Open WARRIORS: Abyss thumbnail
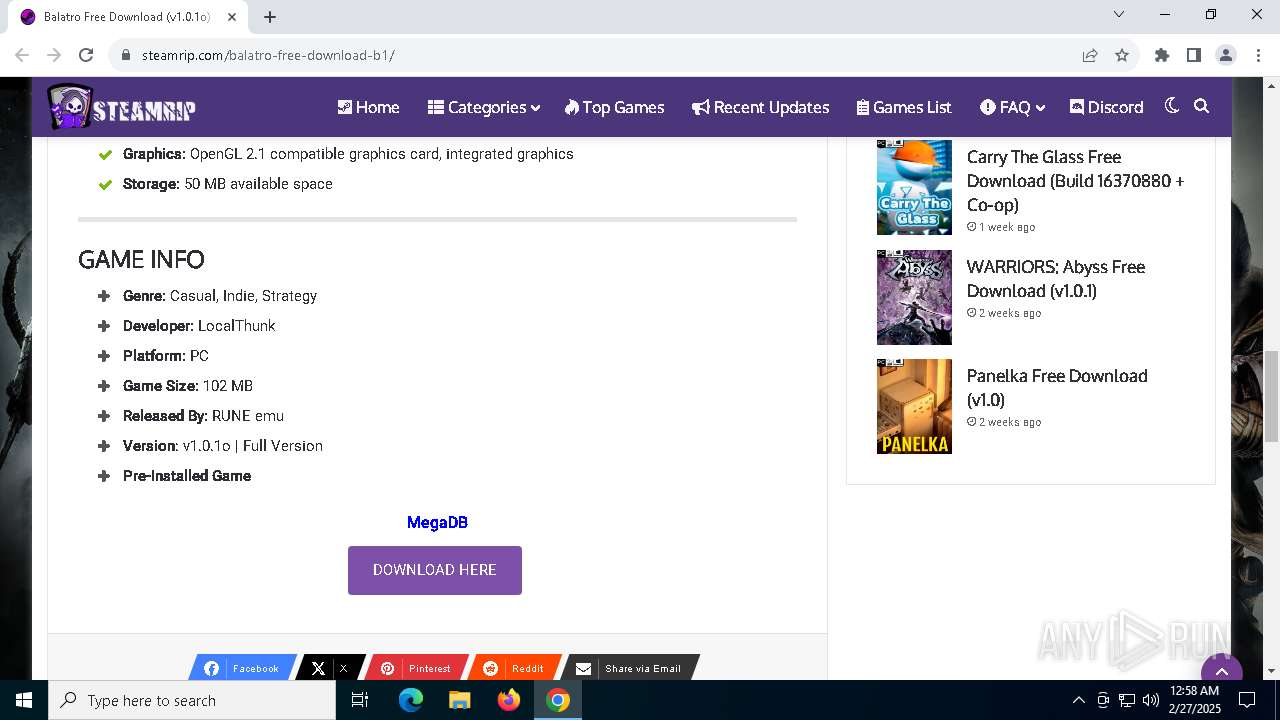The width and height of the screenshot is (1280, 720). pos(914,297)
